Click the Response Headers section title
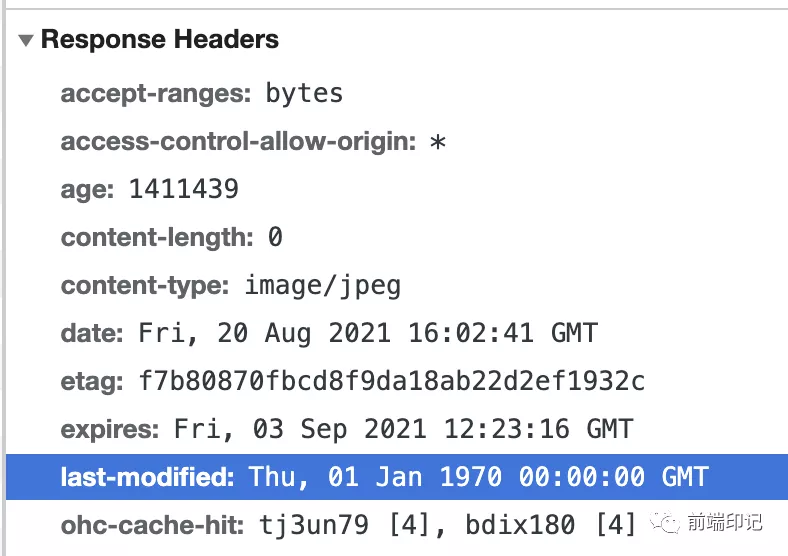The width and height of the screenshot is (788, 556). point(160,40)
